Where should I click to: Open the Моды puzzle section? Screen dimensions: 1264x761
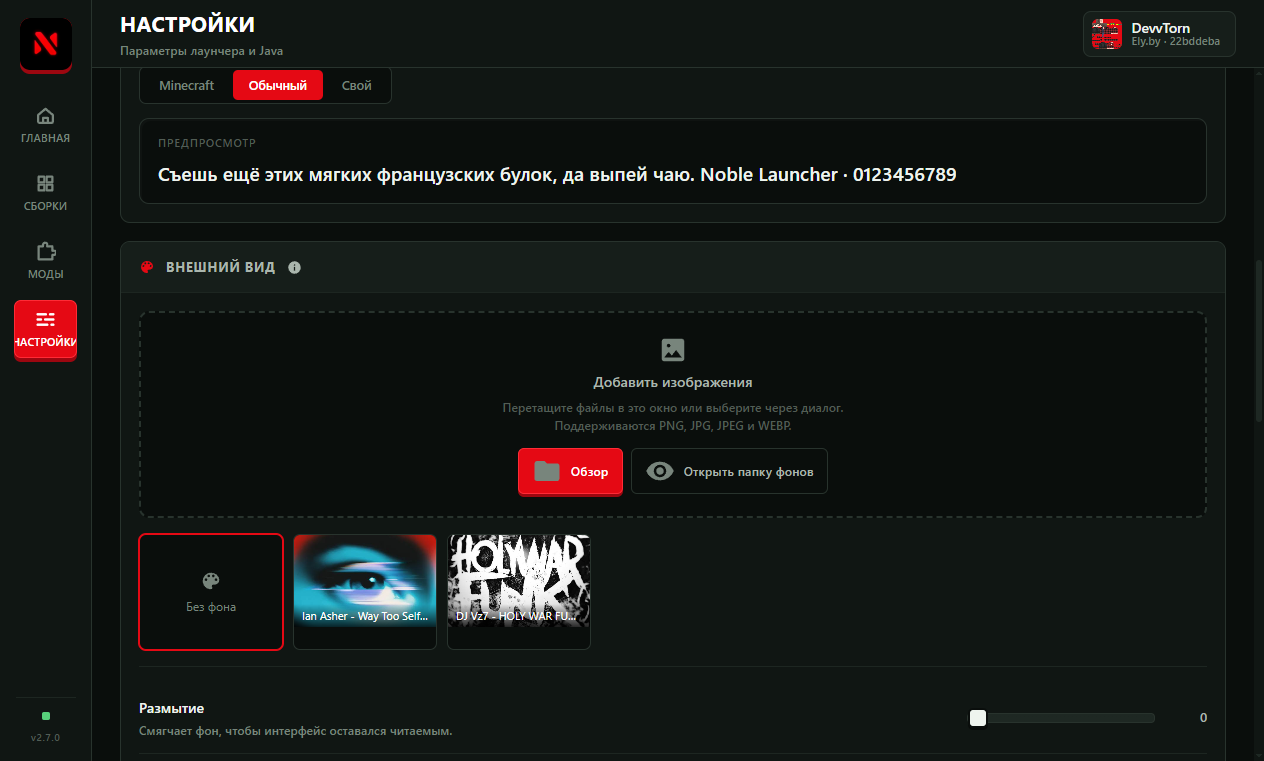(45, 261)
